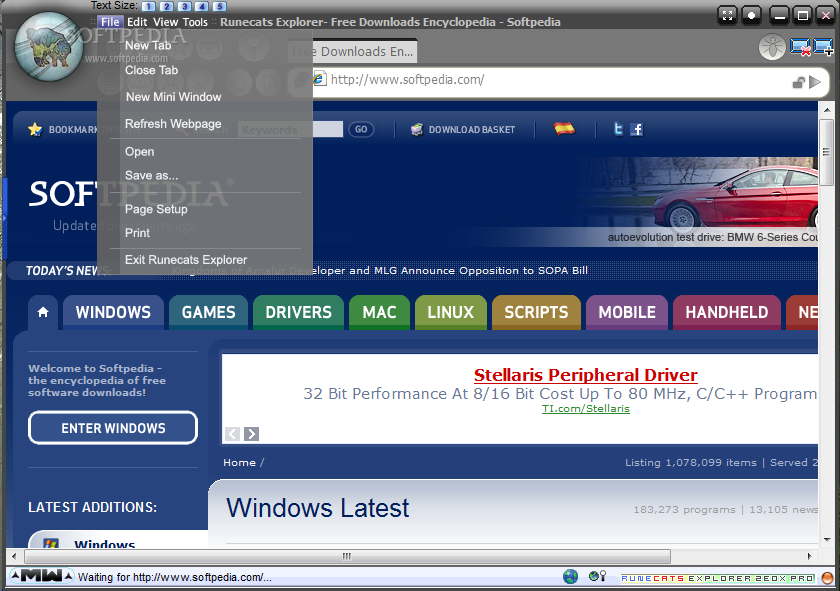Click vertical scrollbar down arrow
840x591 pixels.
click(826, 540)
